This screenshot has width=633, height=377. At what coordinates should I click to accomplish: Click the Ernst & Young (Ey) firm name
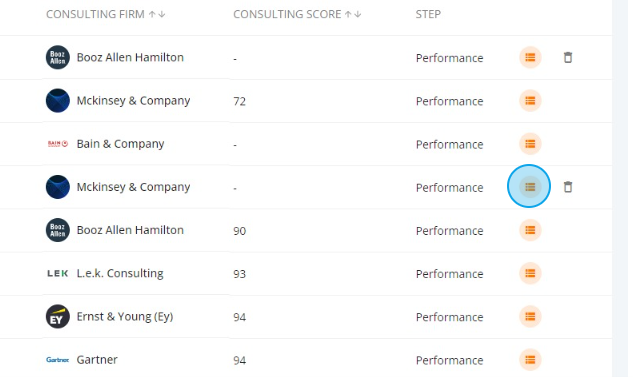click(125, 316)
